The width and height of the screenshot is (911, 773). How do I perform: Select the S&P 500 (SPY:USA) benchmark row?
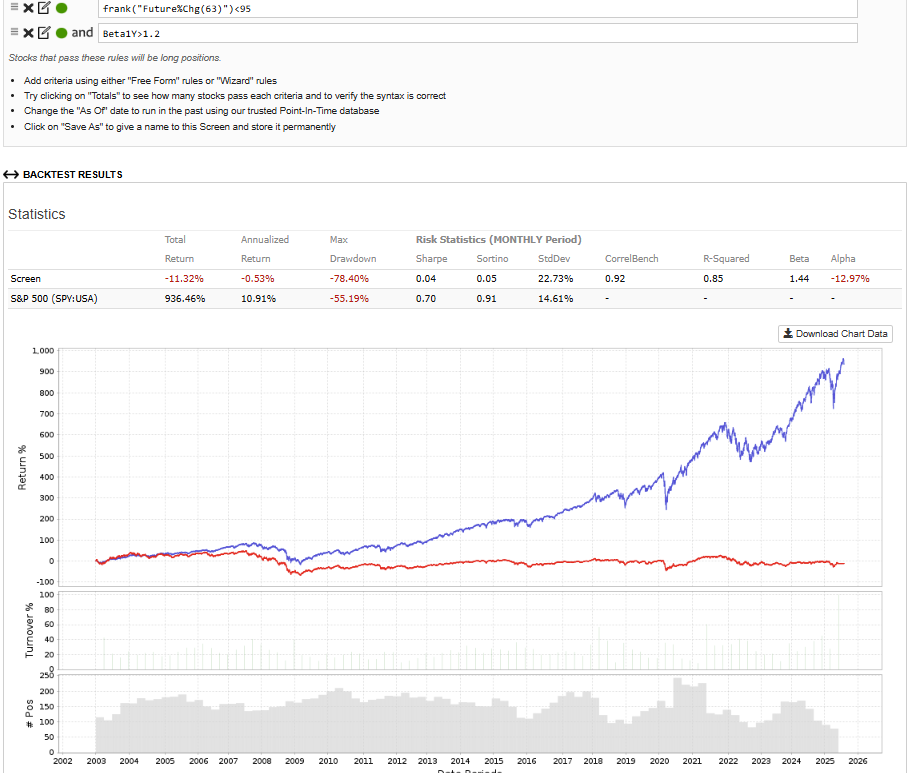54,299
